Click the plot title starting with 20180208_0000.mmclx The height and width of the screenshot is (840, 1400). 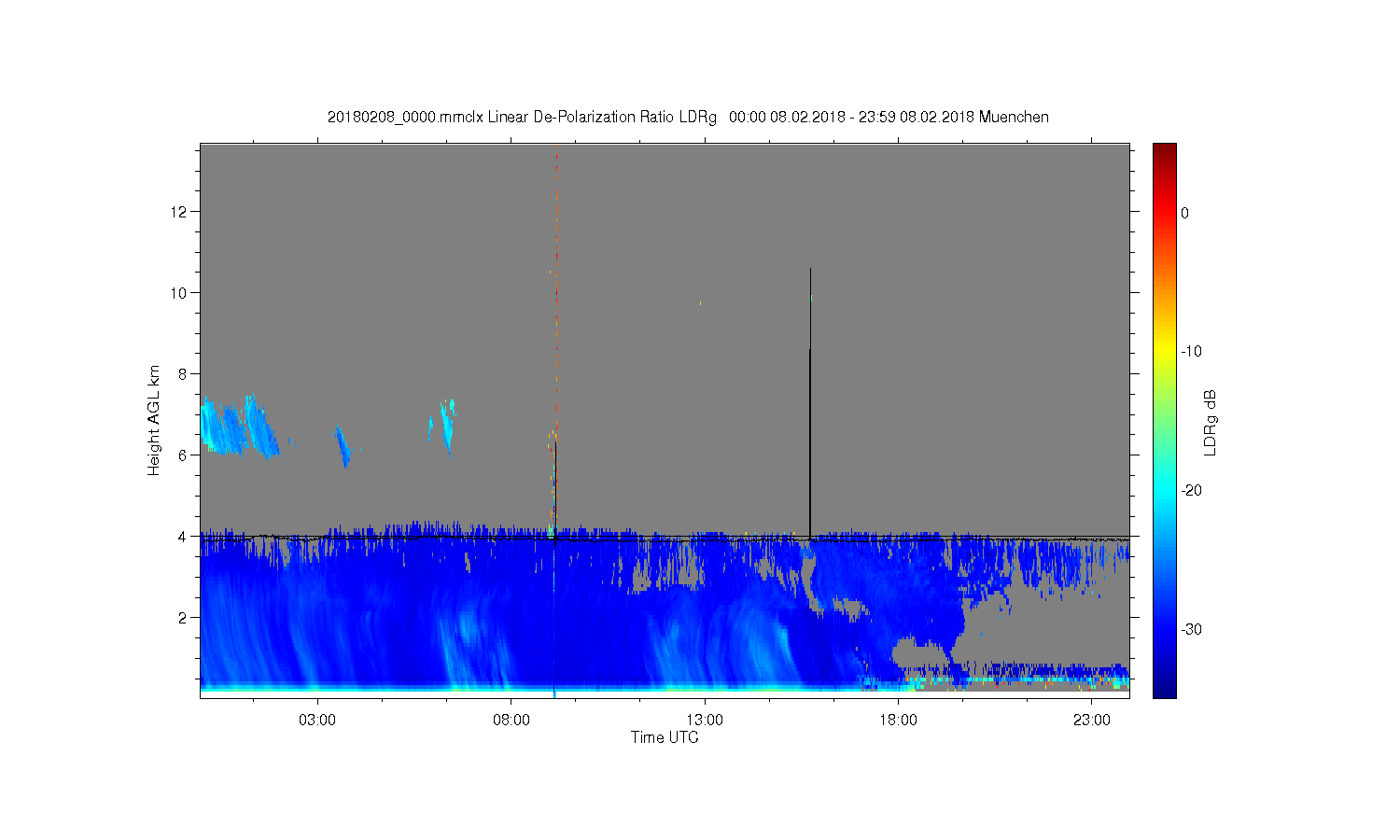coord(688,118)
